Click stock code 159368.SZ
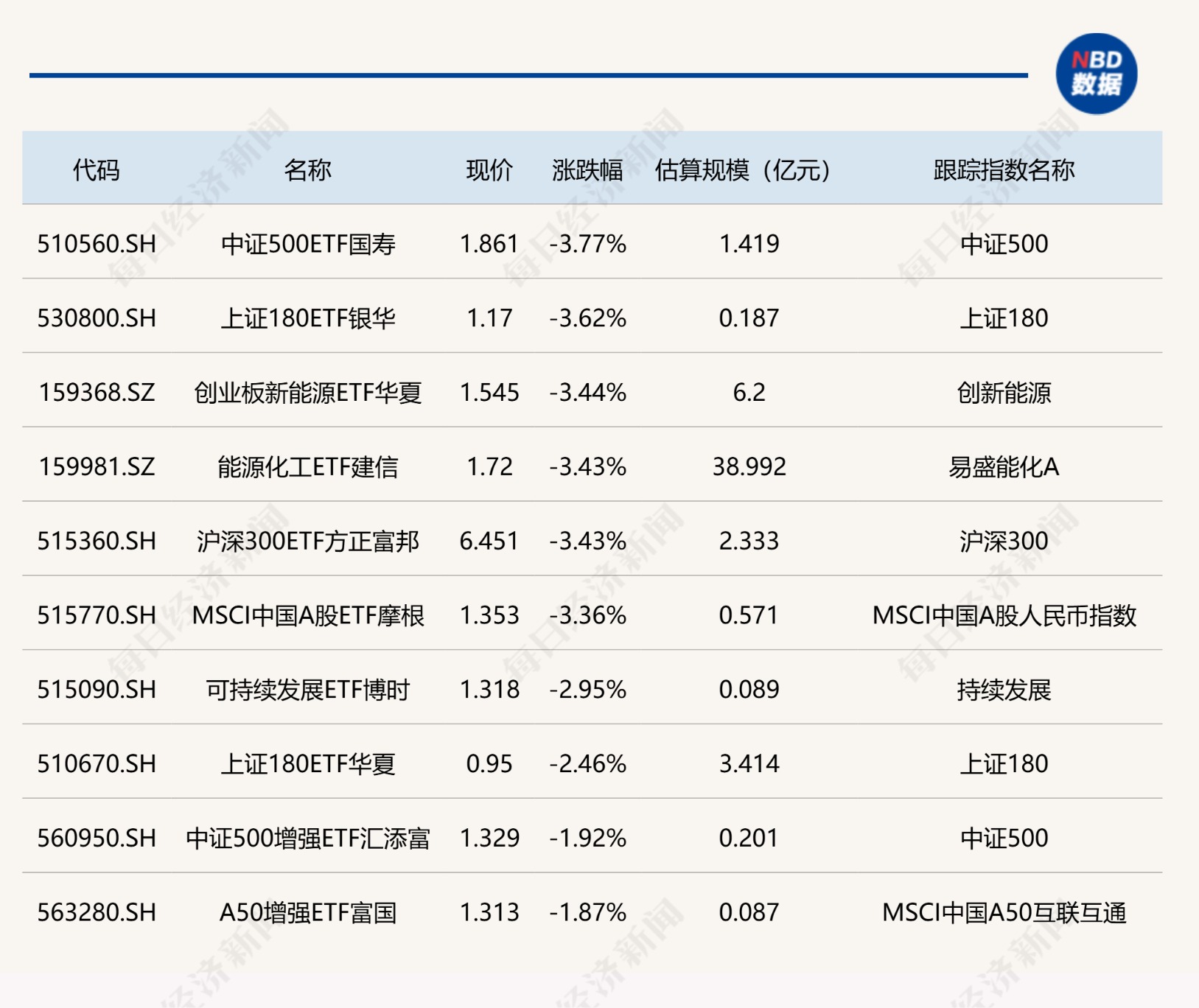This screenshot has width=1199, height=1008. click(x=97, y=393)
